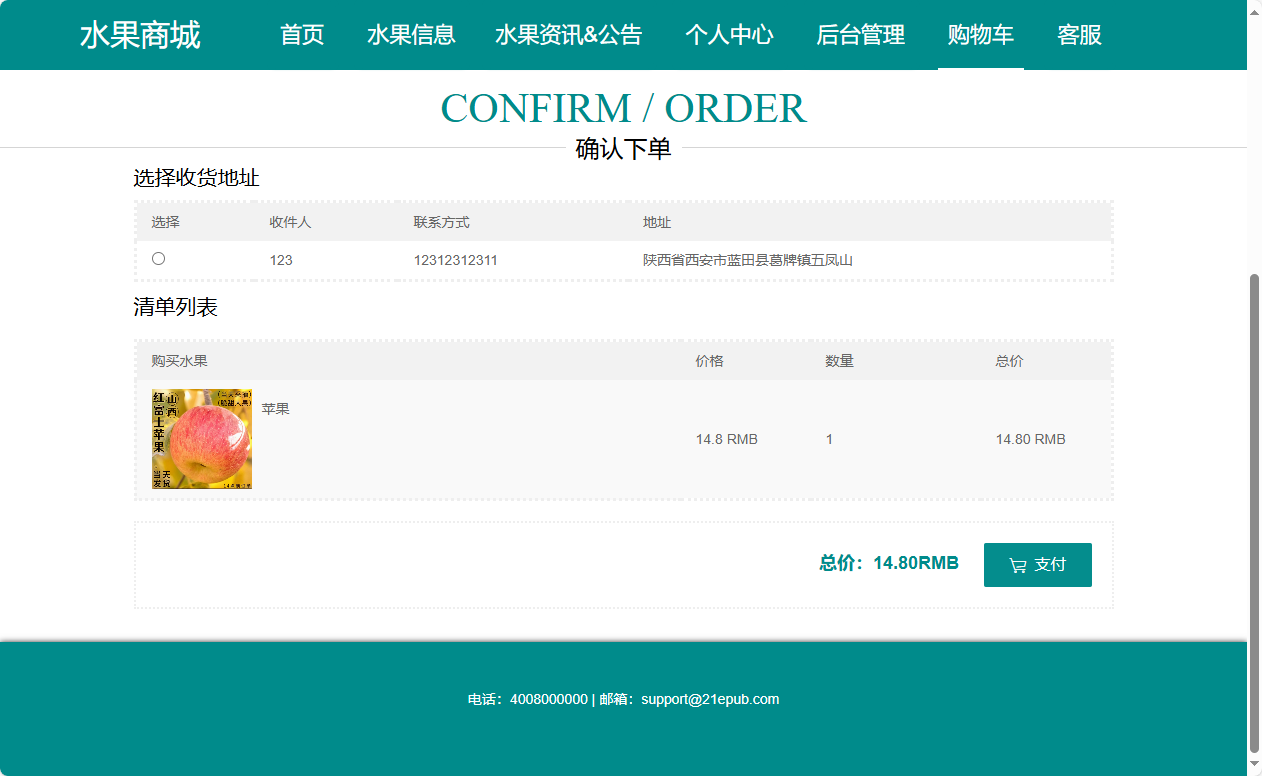The image size is (1262, 776).
Task: Open the 客服 customer service page
Action: click(1078, 35)
